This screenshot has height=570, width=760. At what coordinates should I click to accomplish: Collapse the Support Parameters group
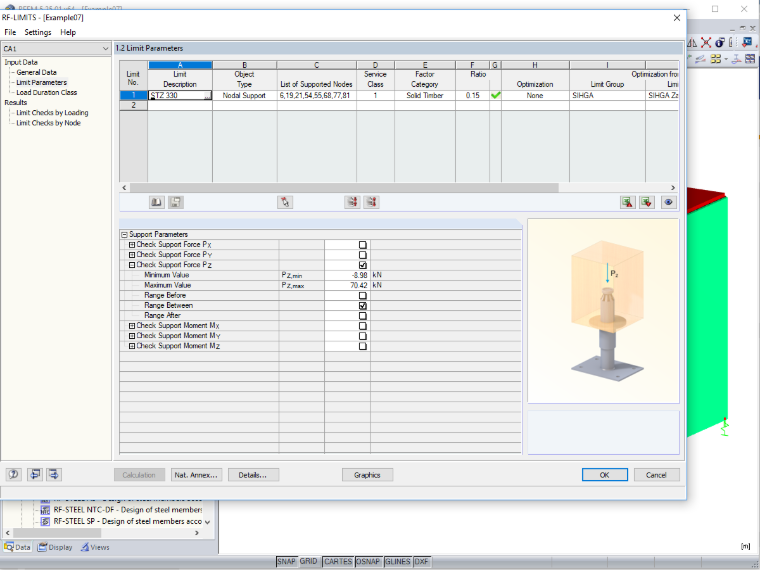coord(124,235)
